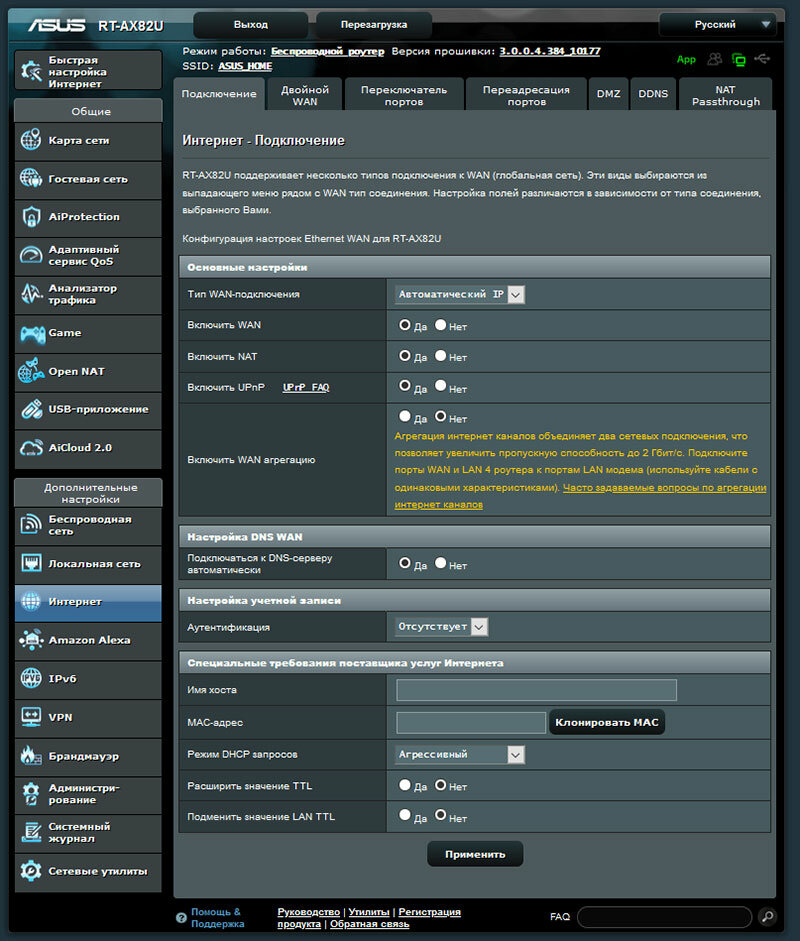This screenshot has height=941, width=800.
Task: Open the Гостевая сеть icon
Action: click(x=31, y=178)
